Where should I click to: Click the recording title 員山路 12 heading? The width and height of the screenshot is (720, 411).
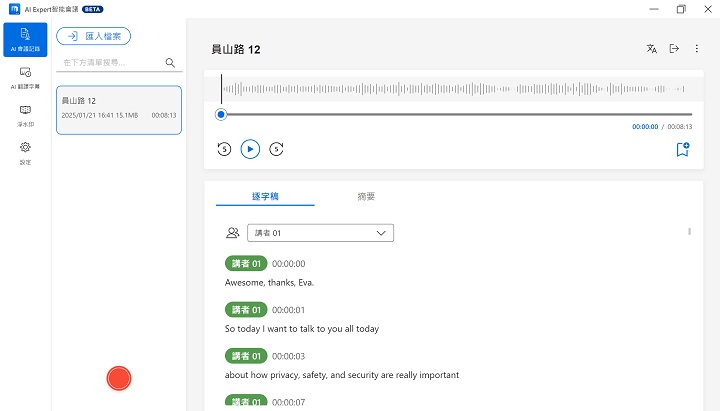(x=236, y=50)
